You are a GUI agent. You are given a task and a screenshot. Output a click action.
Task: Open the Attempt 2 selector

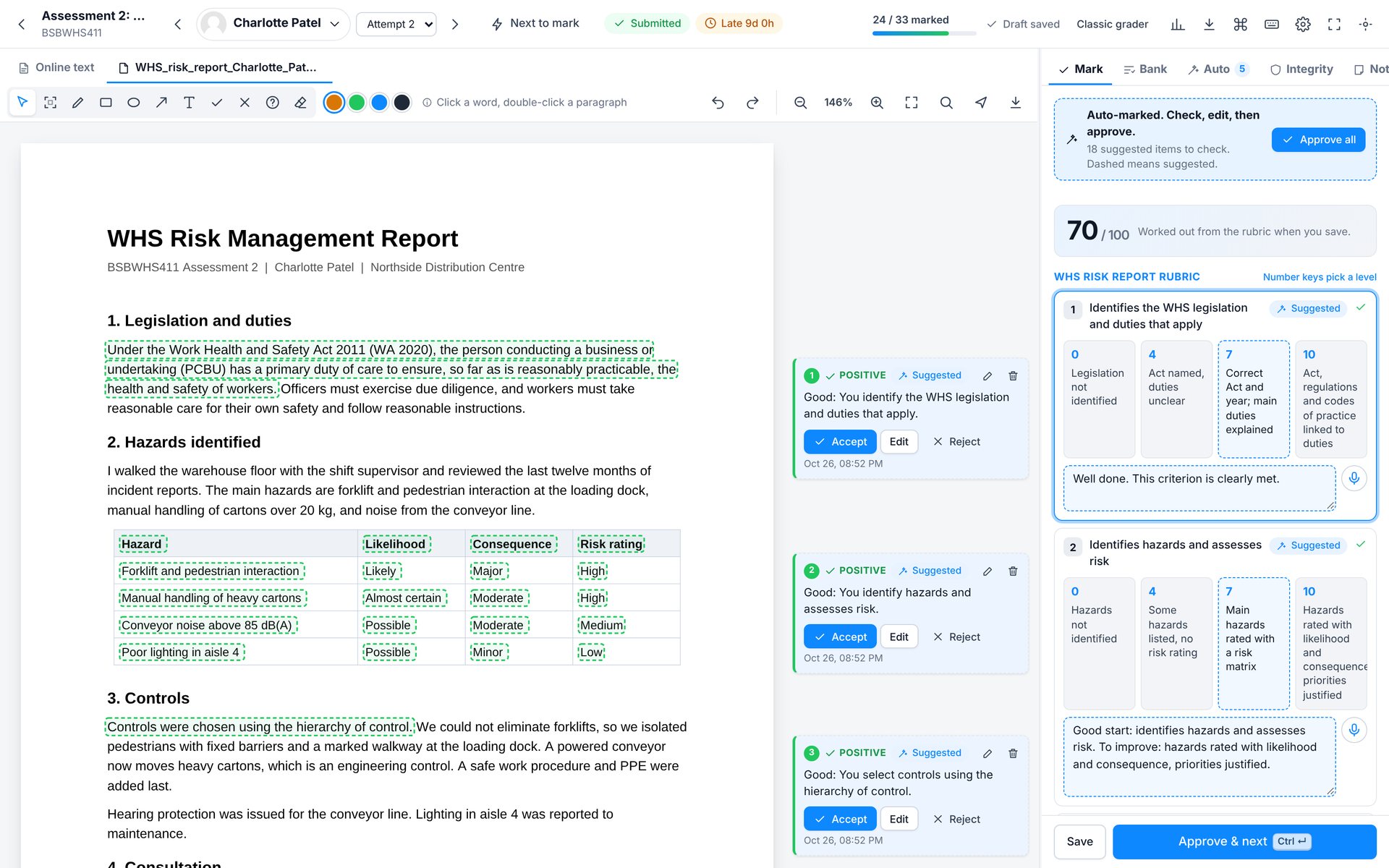(396, 24)
